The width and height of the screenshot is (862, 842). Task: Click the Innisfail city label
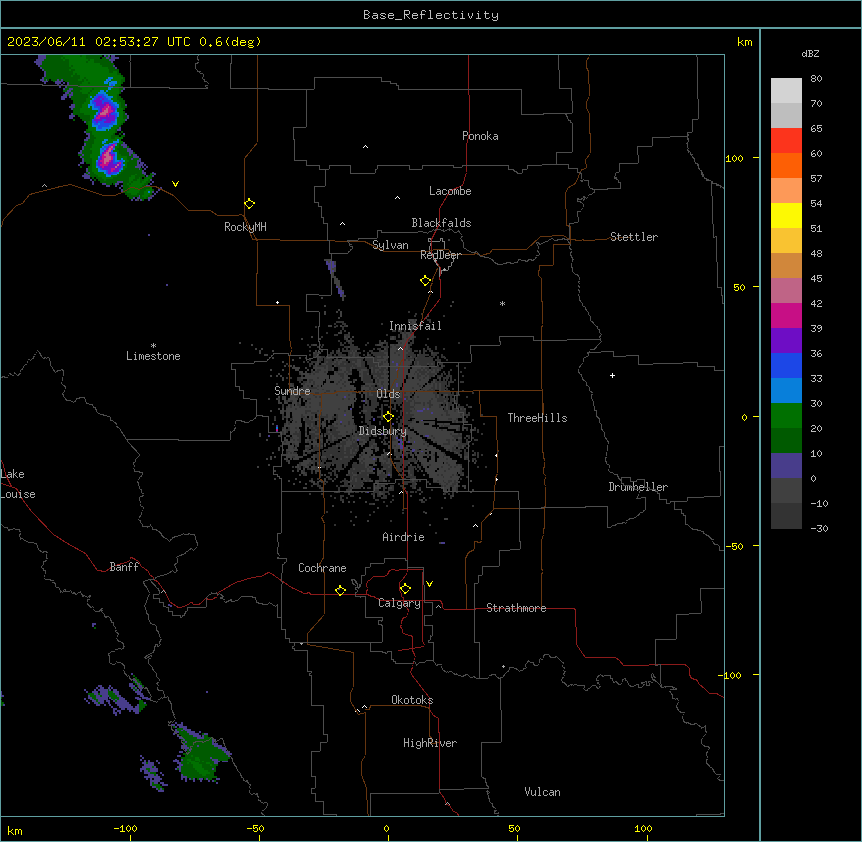(415, 326)
